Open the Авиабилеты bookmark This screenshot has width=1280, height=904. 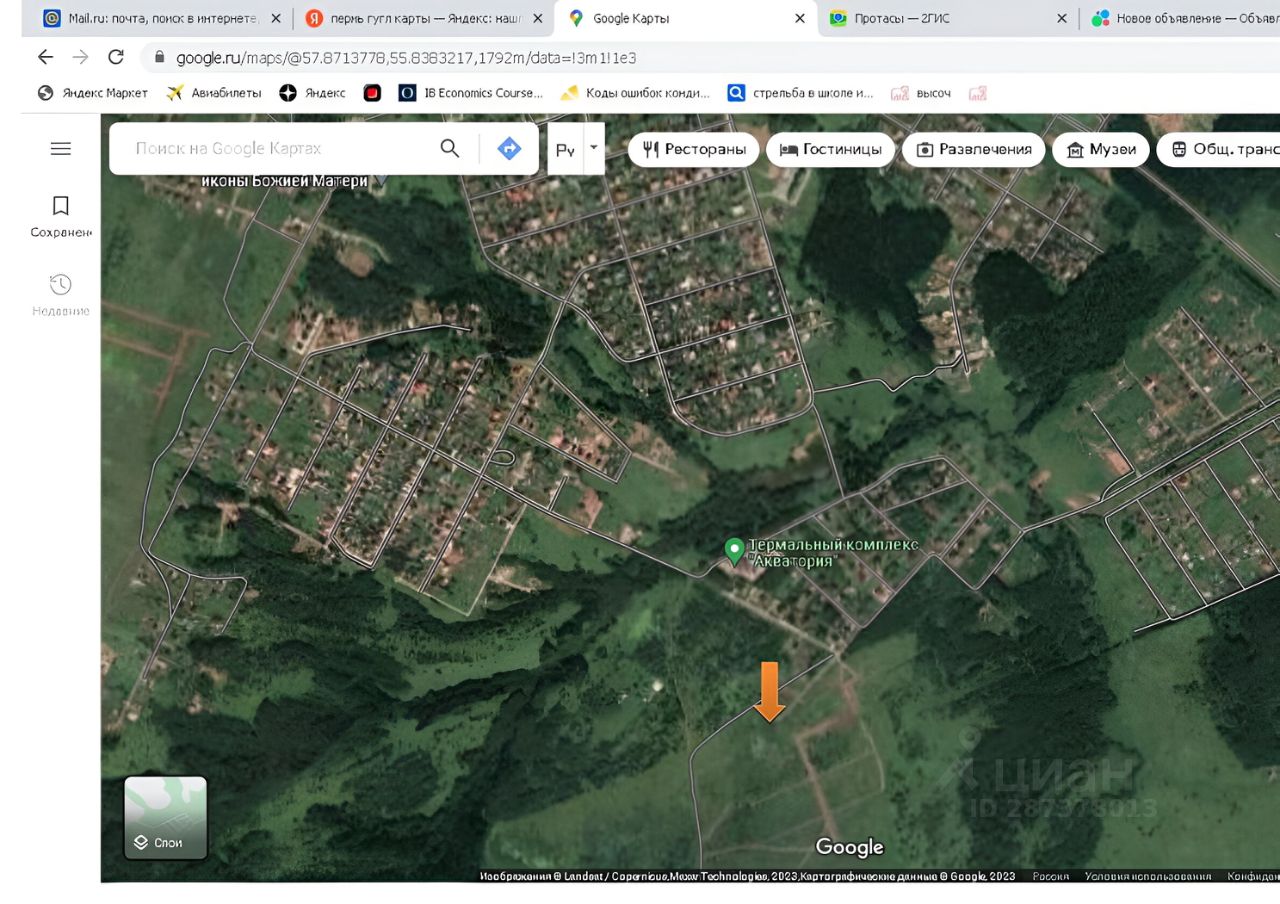(x=214, y=93)
